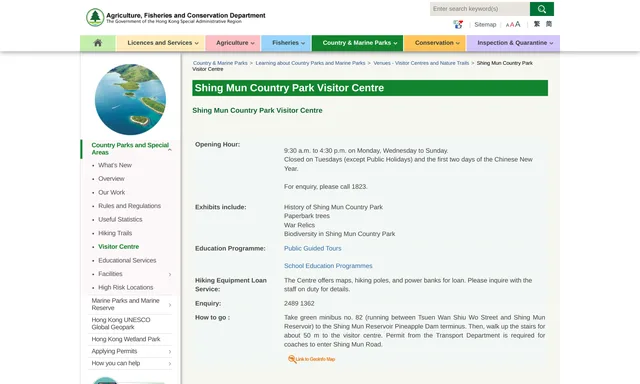
Task: Switch to Traditional Chinese language
Action: point(537,24)
